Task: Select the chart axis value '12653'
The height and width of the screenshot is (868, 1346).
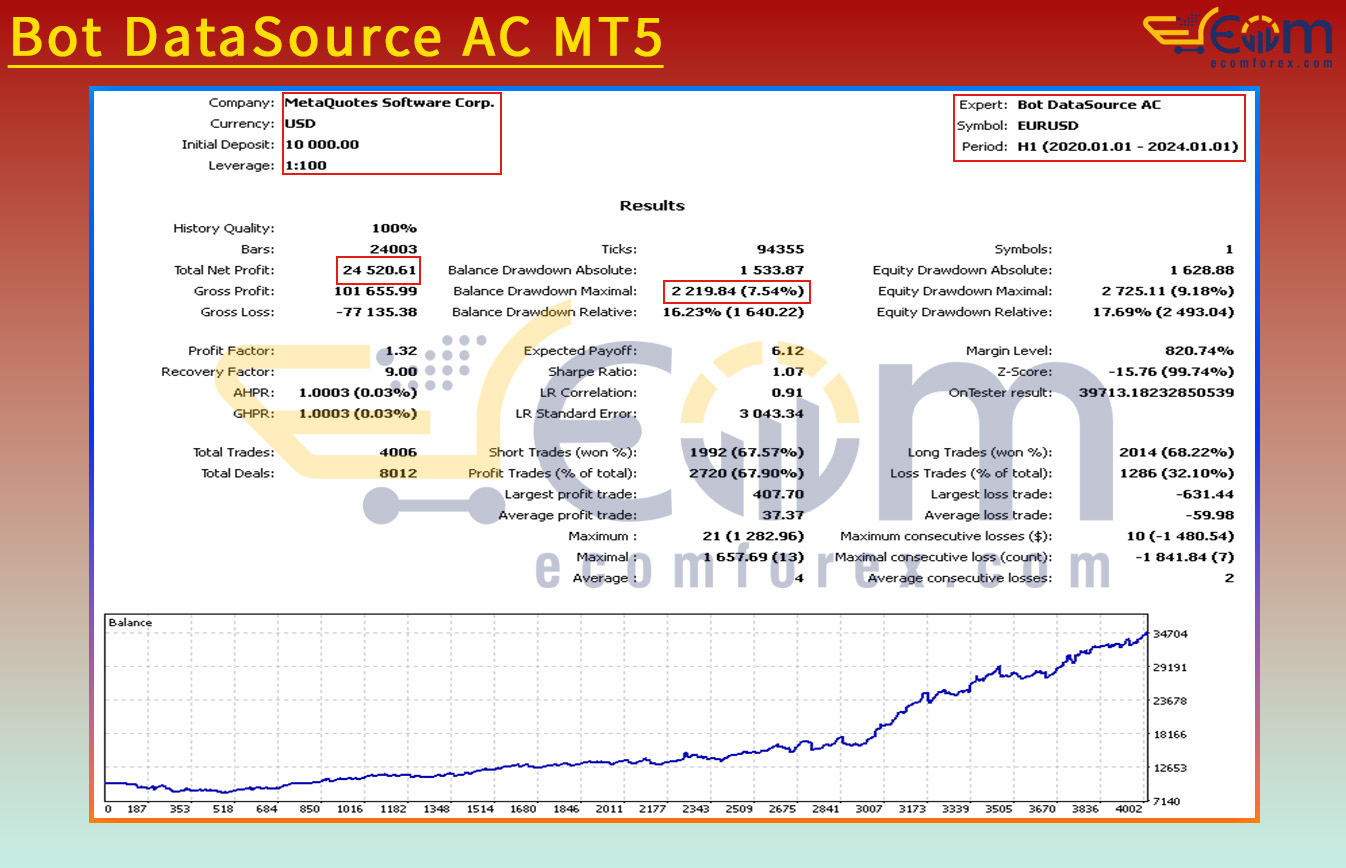Action: [1169, 768]
